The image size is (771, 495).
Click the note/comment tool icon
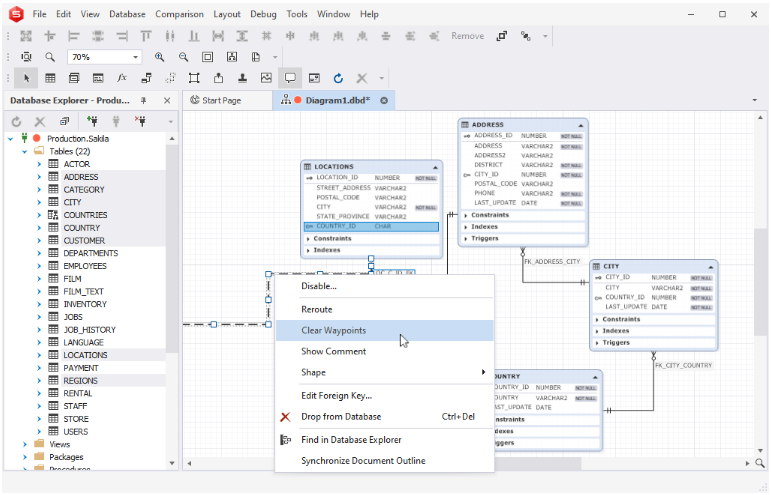[x=290, y=78]
